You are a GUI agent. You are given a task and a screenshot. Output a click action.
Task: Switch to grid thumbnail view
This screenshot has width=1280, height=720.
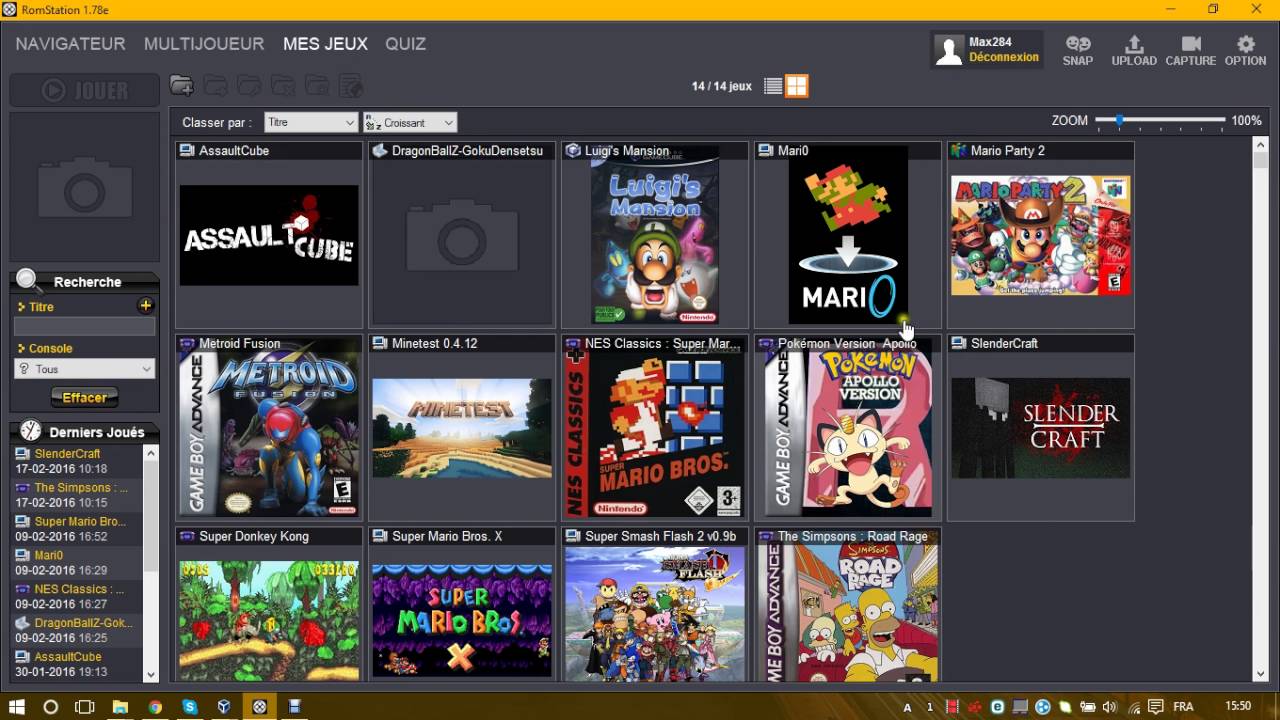point(796,86)
